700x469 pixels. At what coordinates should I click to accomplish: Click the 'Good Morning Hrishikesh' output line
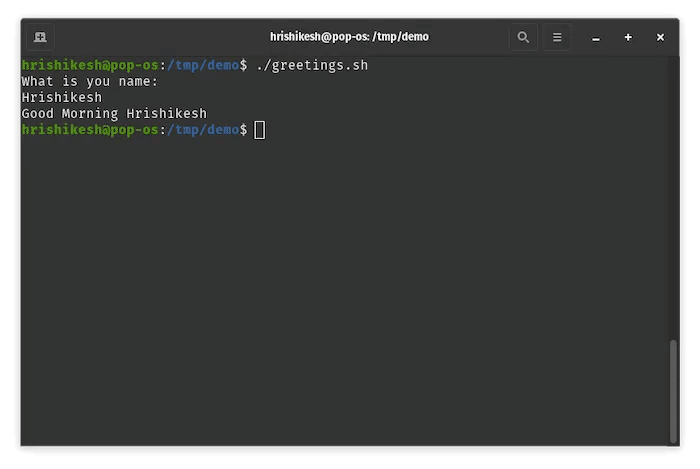coord(114,114)
